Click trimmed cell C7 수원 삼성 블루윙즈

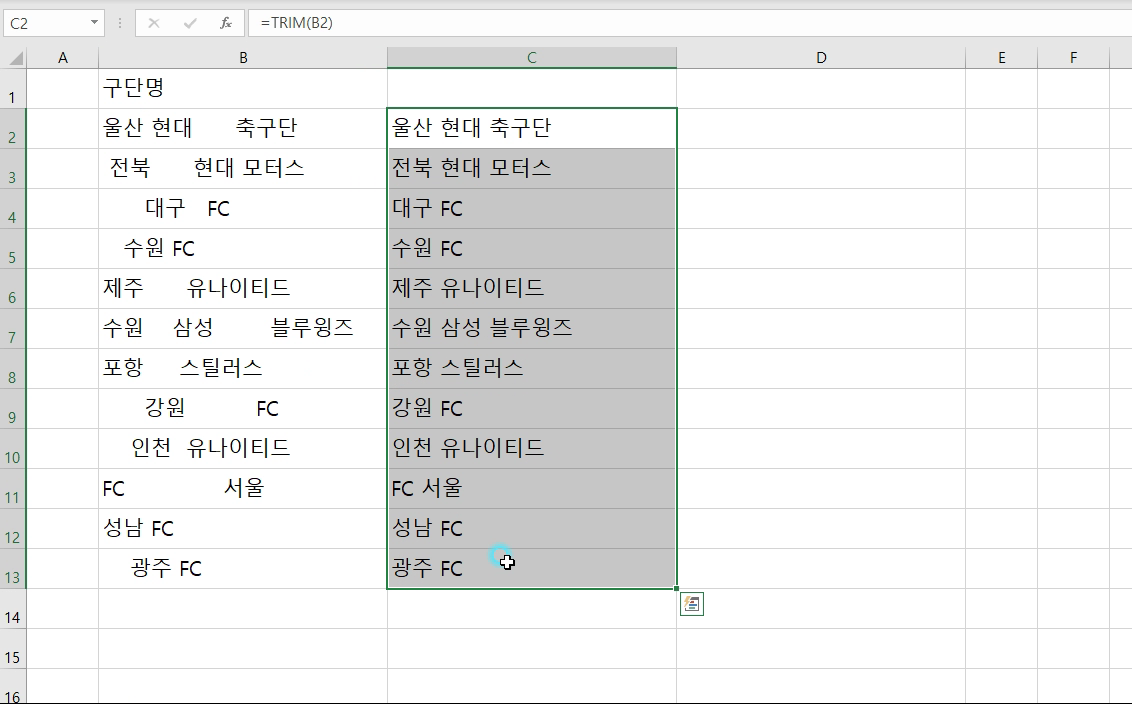tap(532, 329)
